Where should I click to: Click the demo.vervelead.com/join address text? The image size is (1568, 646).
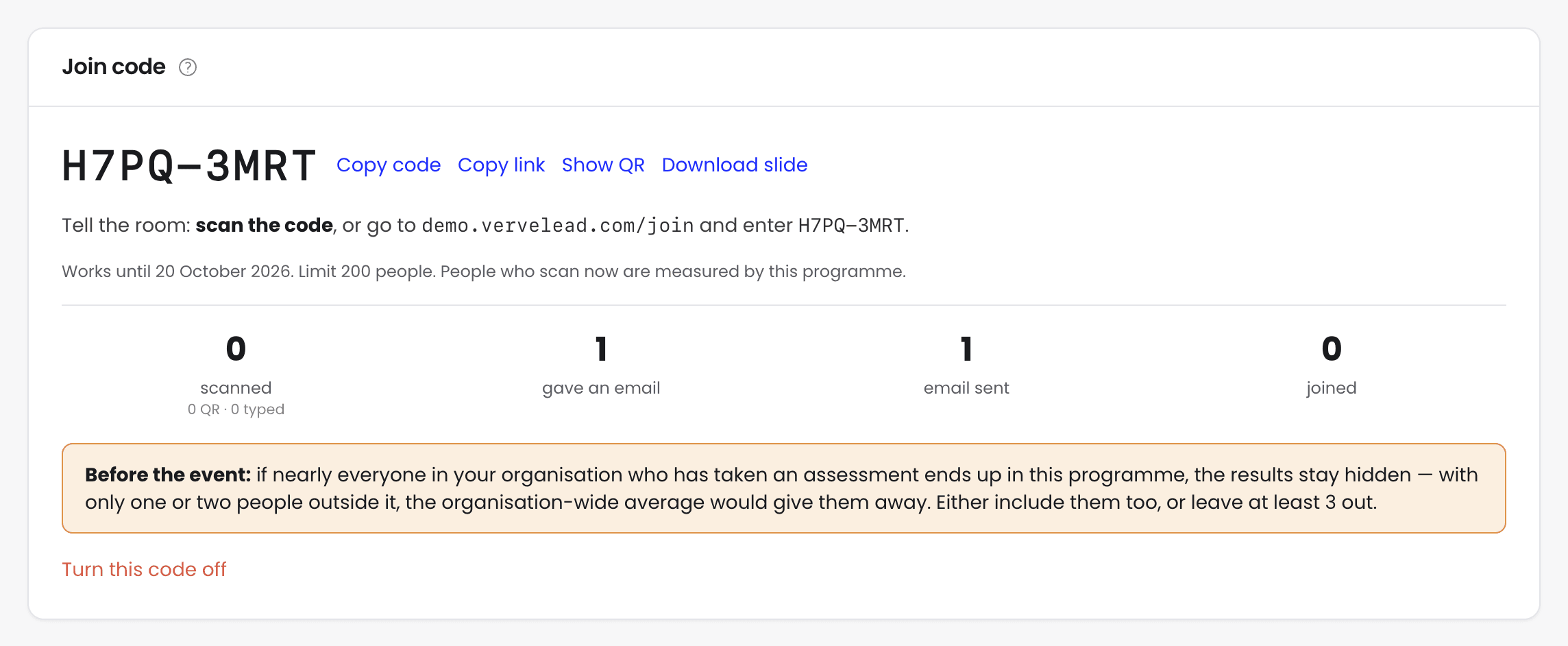click(x=558, y=226)
